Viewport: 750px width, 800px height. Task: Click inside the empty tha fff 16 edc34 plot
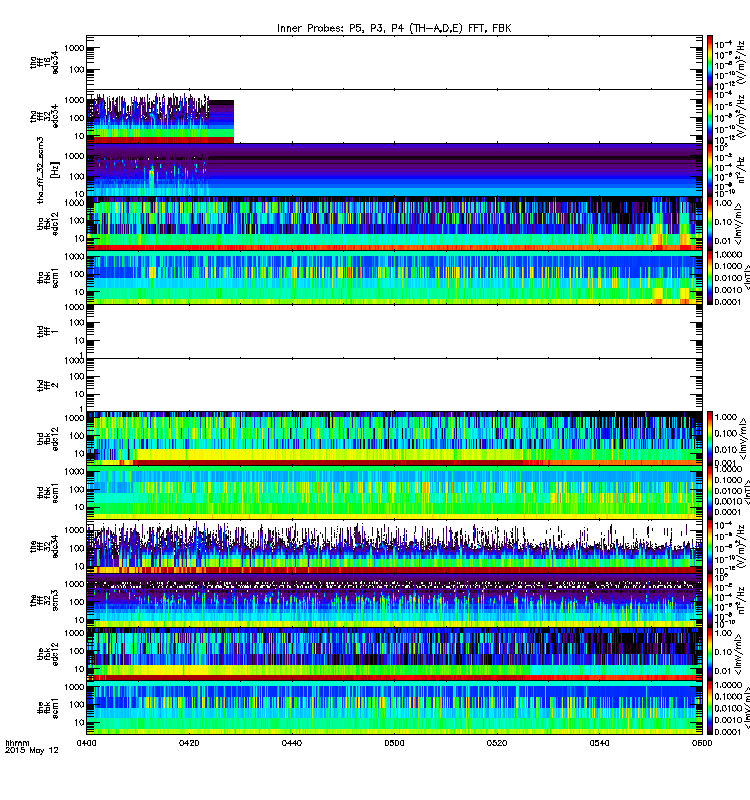coord(394,62)
